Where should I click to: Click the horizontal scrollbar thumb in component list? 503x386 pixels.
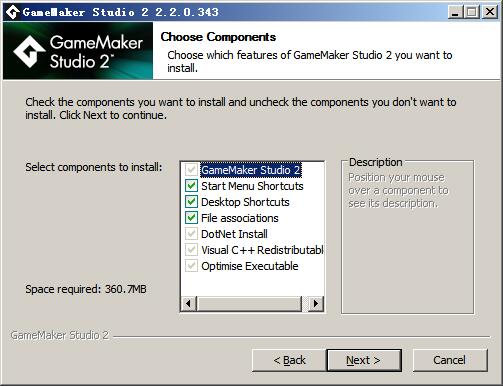point(249,304)
